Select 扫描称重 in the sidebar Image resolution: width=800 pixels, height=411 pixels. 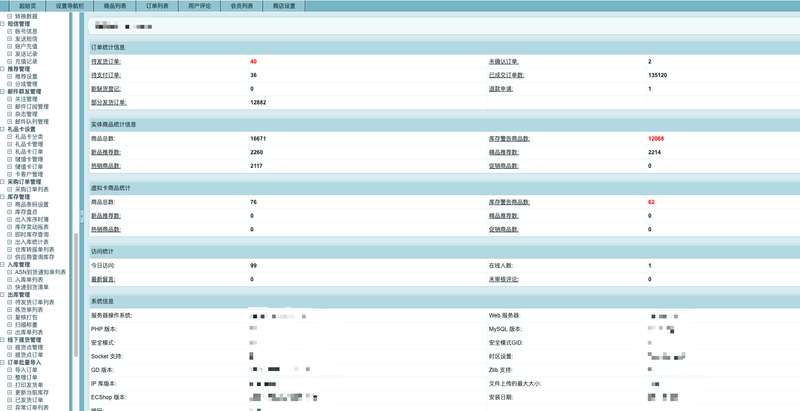[x=27, y=325]
